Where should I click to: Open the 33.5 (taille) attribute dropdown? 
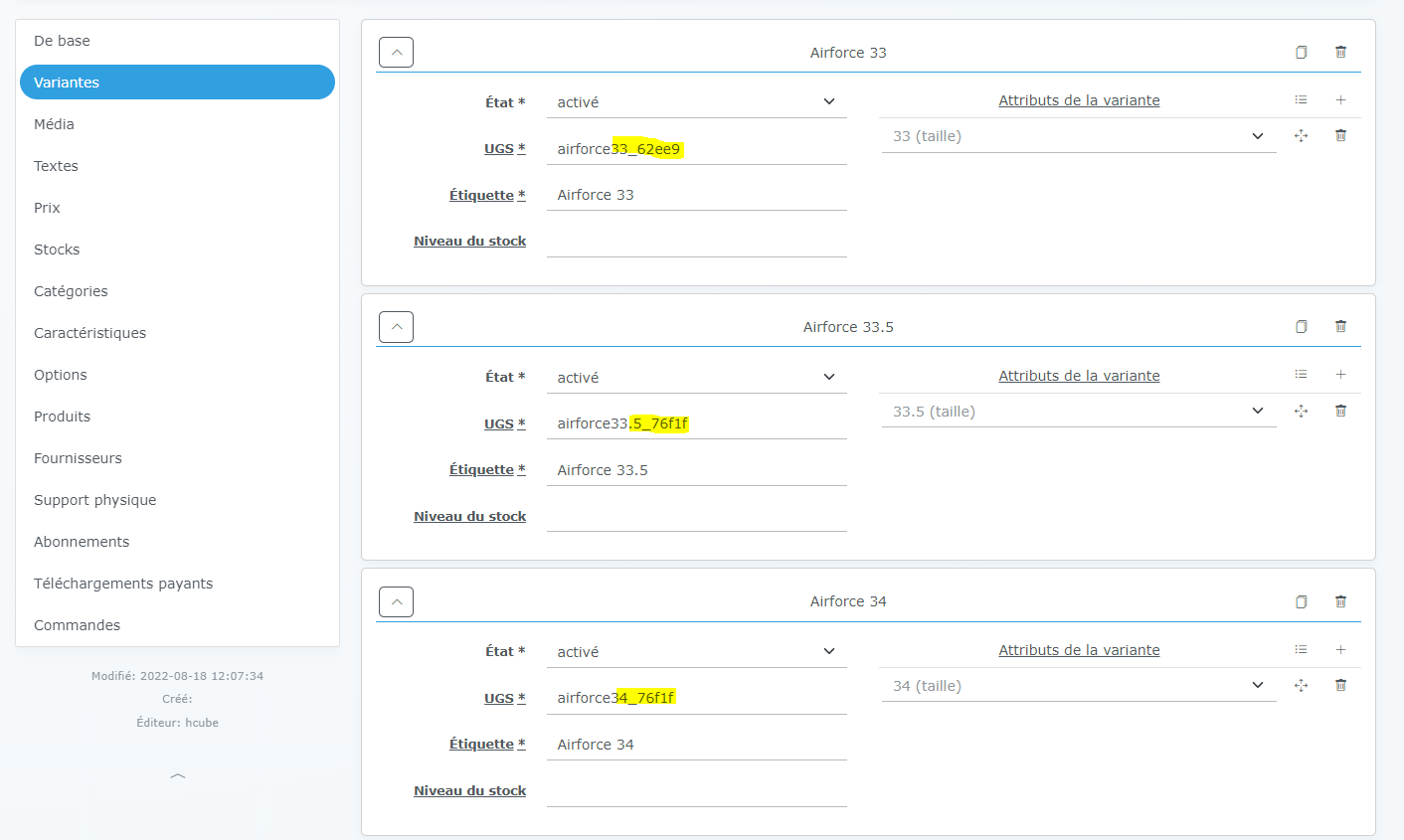pos(1079,412)
